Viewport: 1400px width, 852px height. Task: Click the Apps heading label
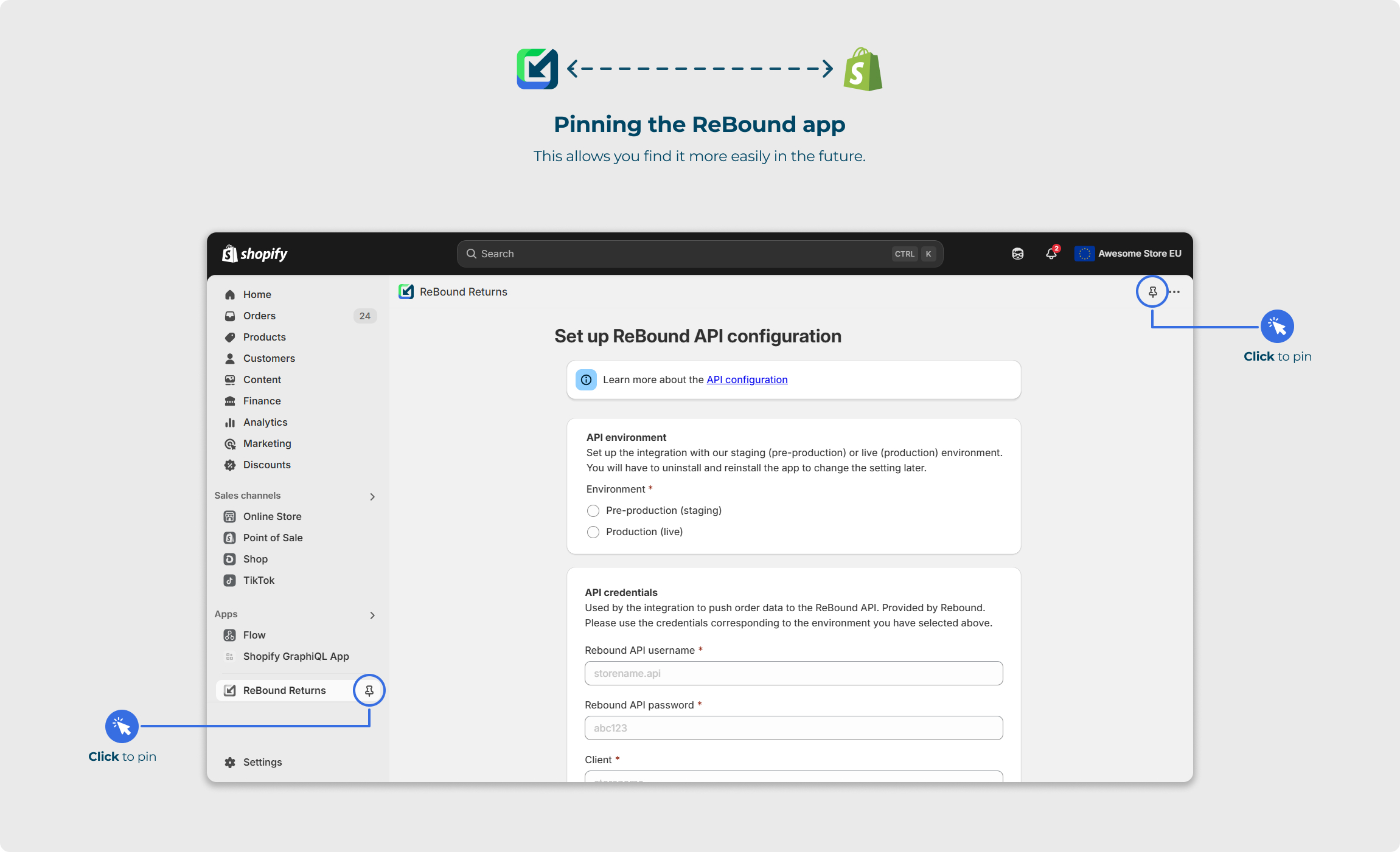226,614
